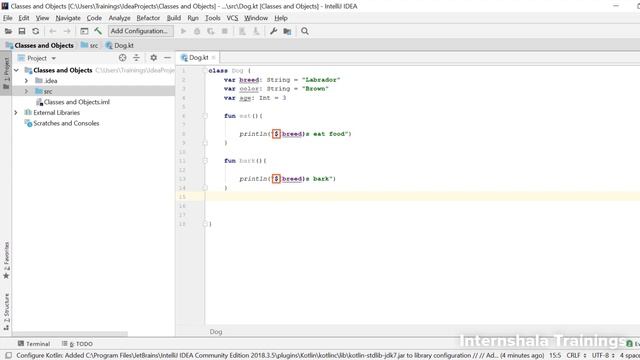Collapse the Classes and Objects root node

(x=16, y=70)
